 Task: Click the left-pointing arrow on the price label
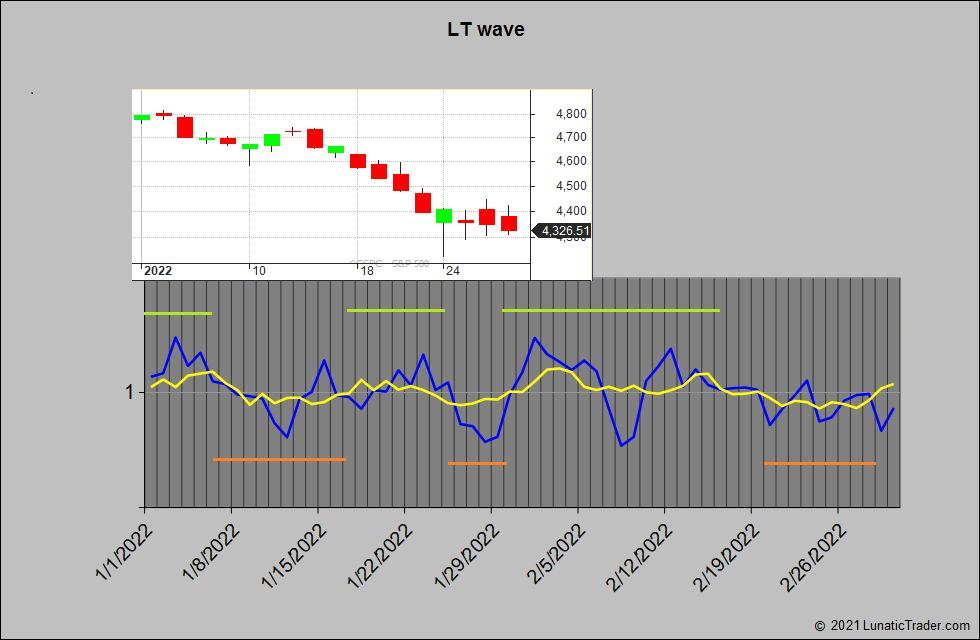[536, 229]
